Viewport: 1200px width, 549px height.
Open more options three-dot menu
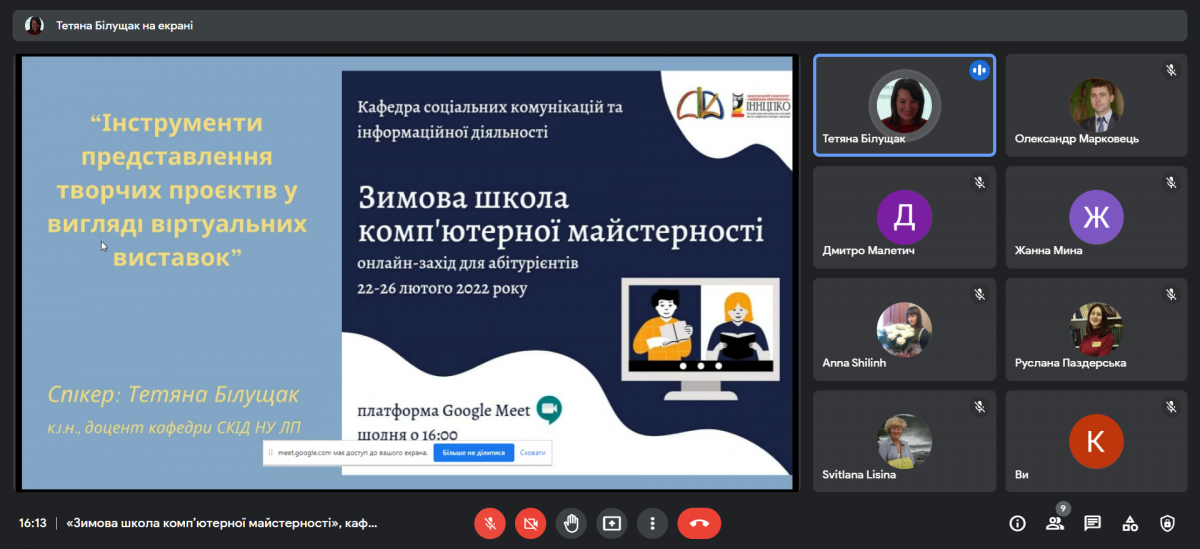click(652, 523)
